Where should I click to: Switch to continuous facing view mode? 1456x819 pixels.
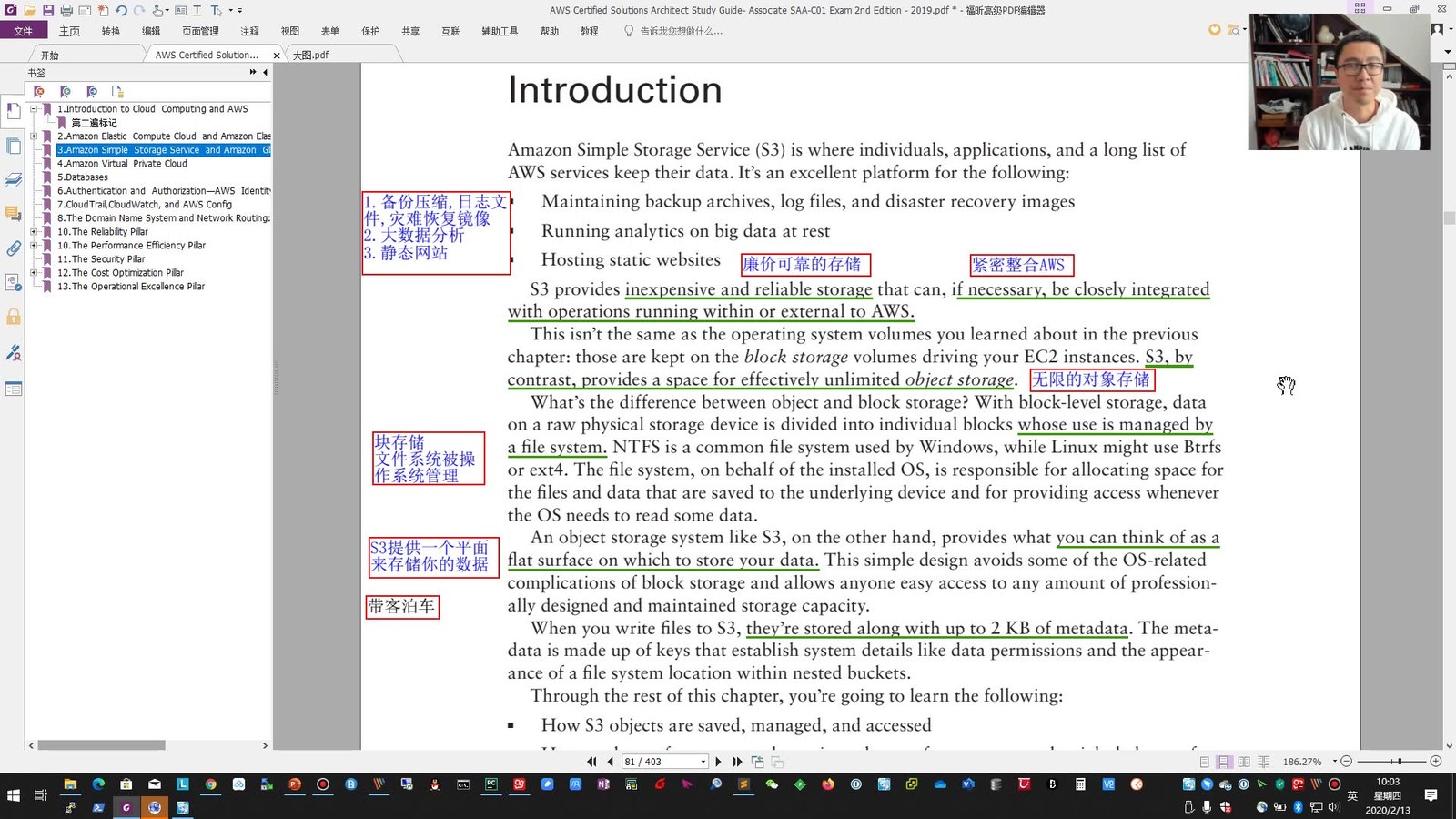coord(1264,762)
